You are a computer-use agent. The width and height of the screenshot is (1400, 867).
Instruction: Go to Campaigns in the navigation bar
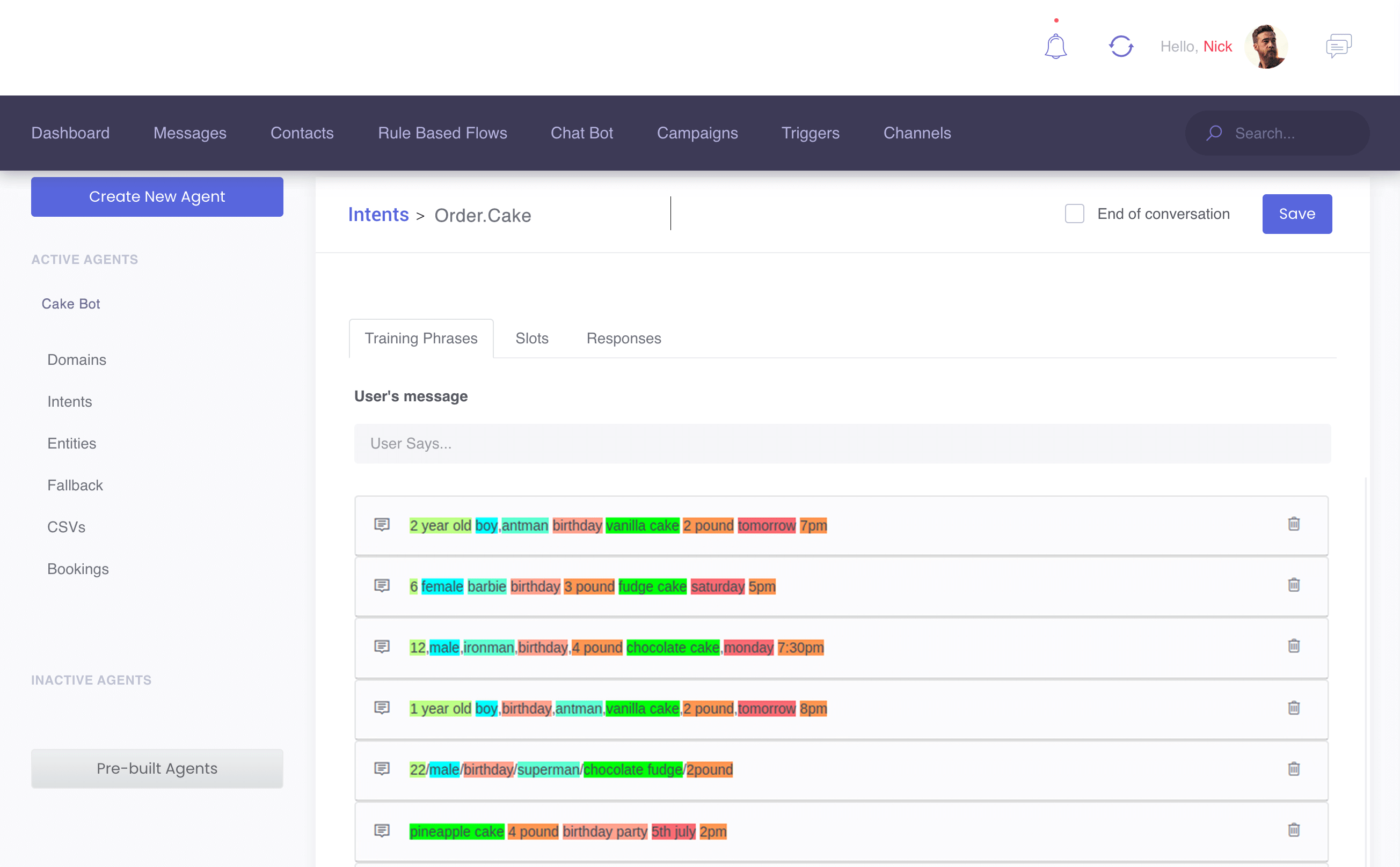pos(697,133)
